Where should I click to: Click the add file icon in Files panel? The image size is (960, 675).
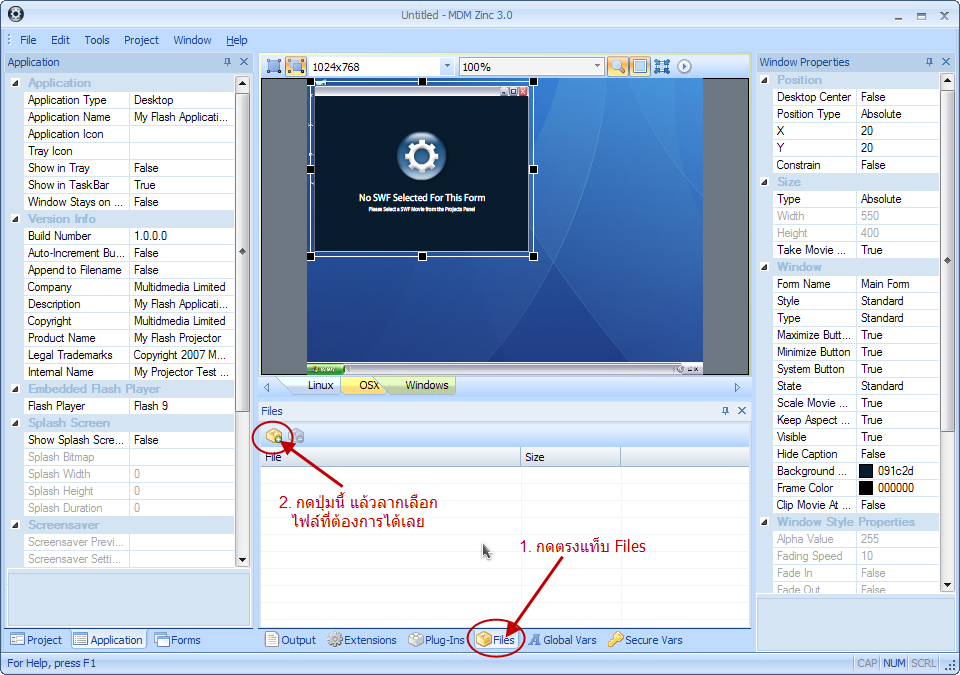coord(274,436)
